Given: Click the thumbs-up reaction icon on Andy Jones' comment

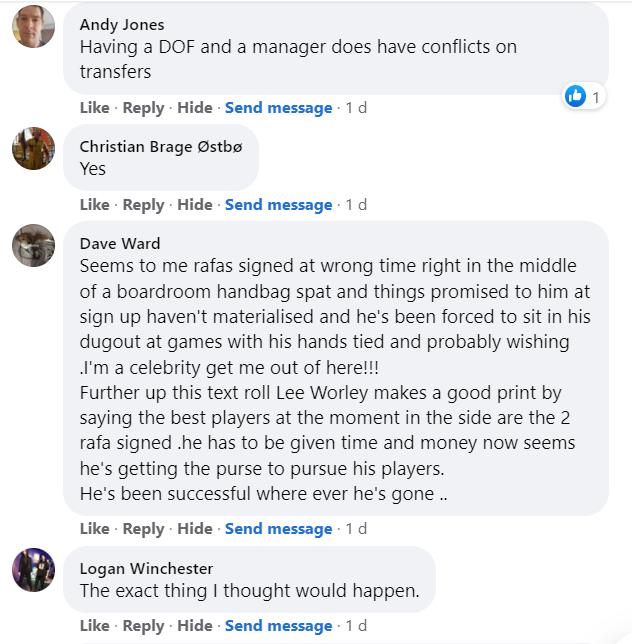Looking at the screenshot, I should point(575,97).
